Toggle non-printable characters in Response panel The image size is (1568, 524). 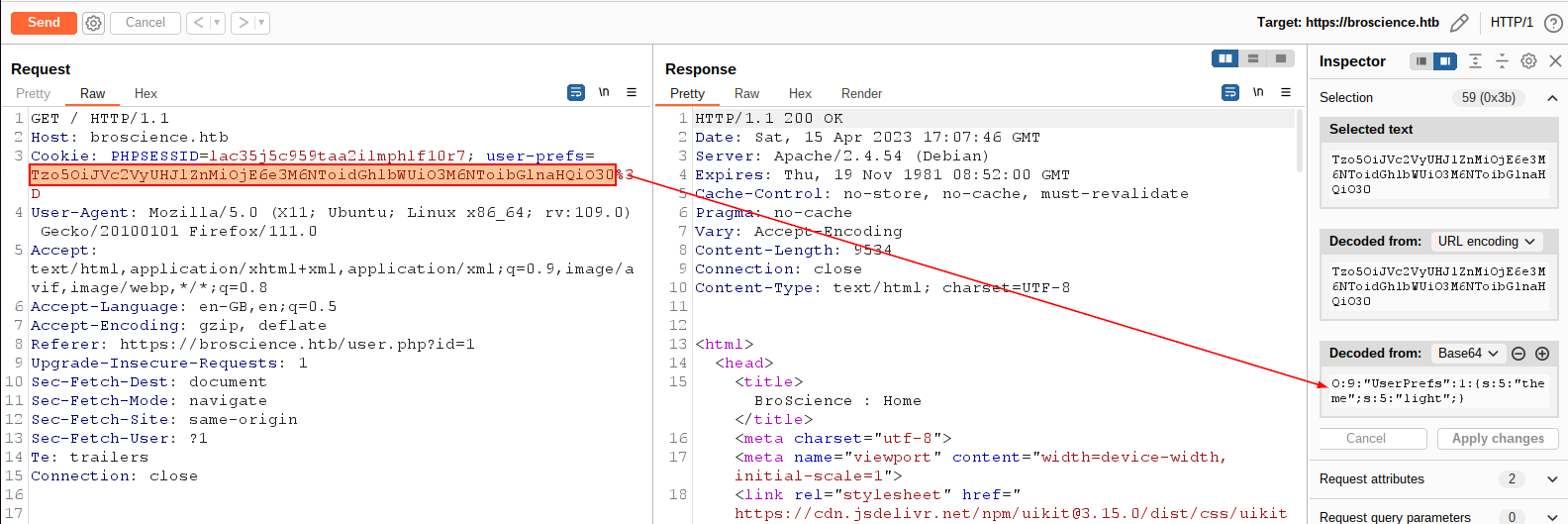[x=1258, y=92]
